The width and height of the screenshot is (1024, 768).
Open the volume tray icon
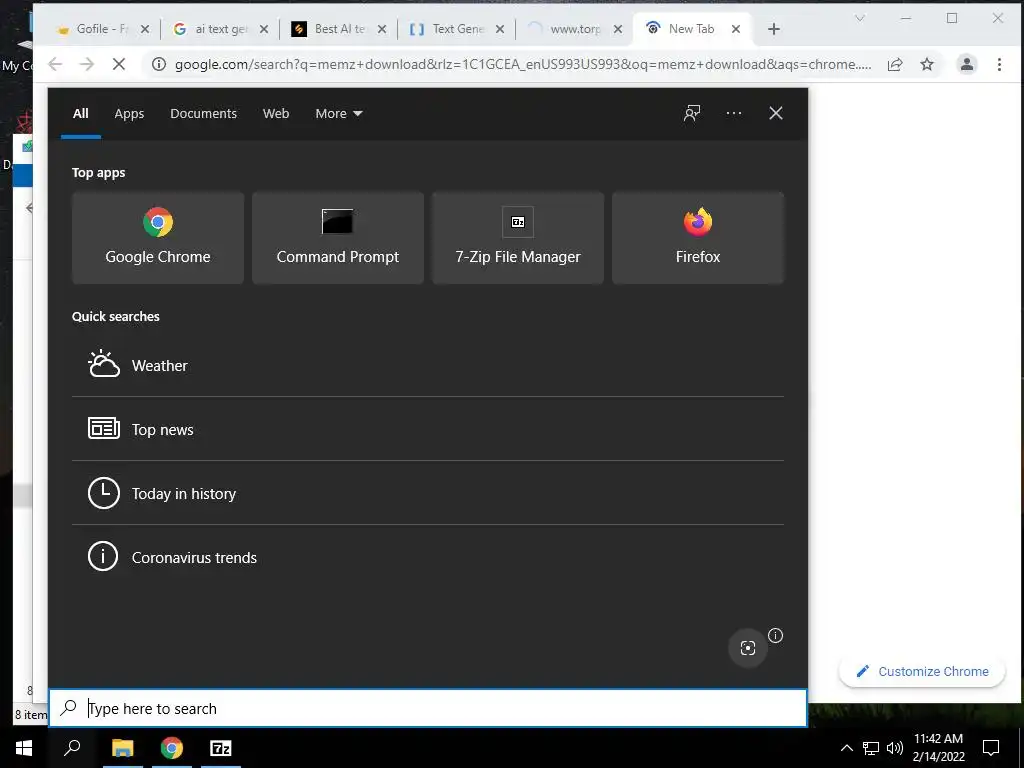[x=894, y=748]
